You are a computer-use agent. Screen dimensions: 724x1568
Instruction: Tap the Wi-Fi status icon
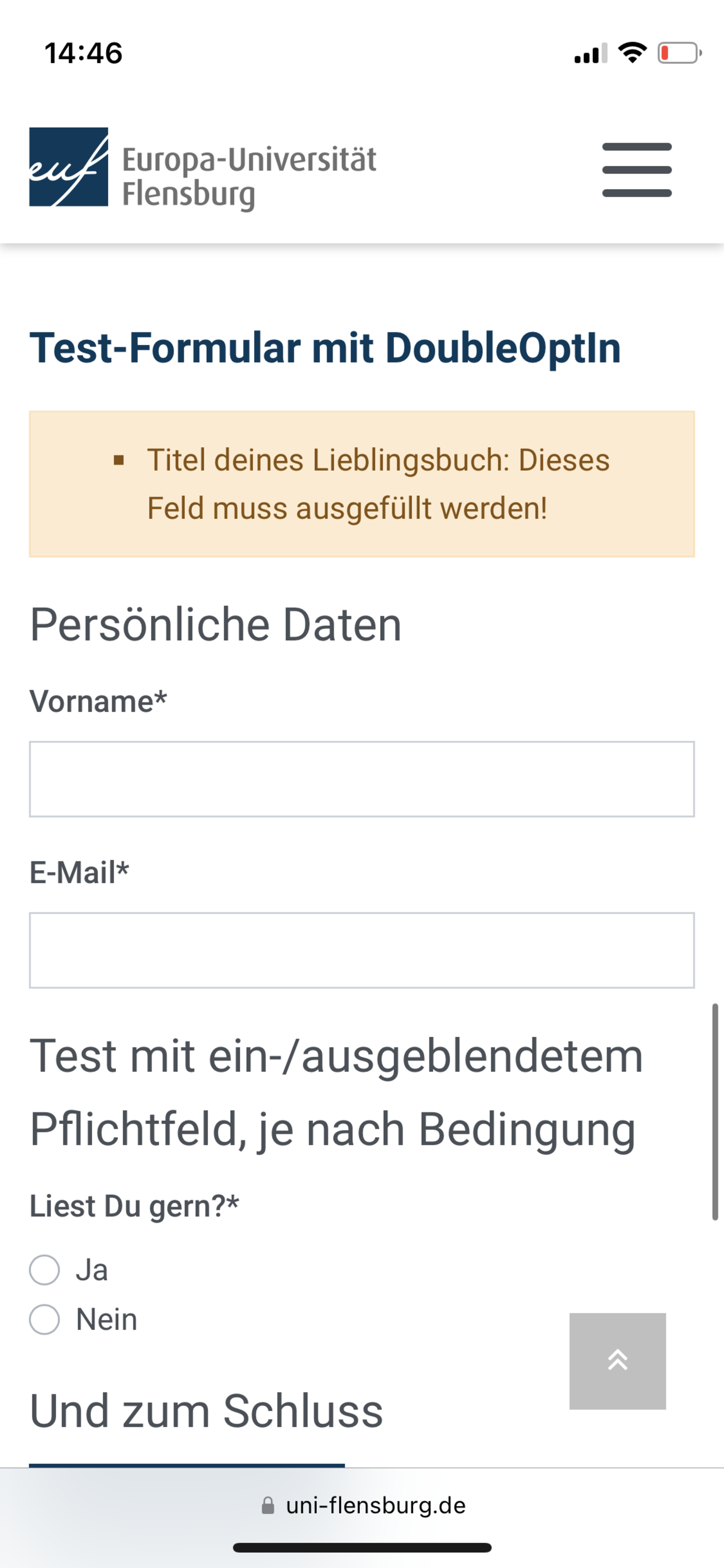[632, 53]
